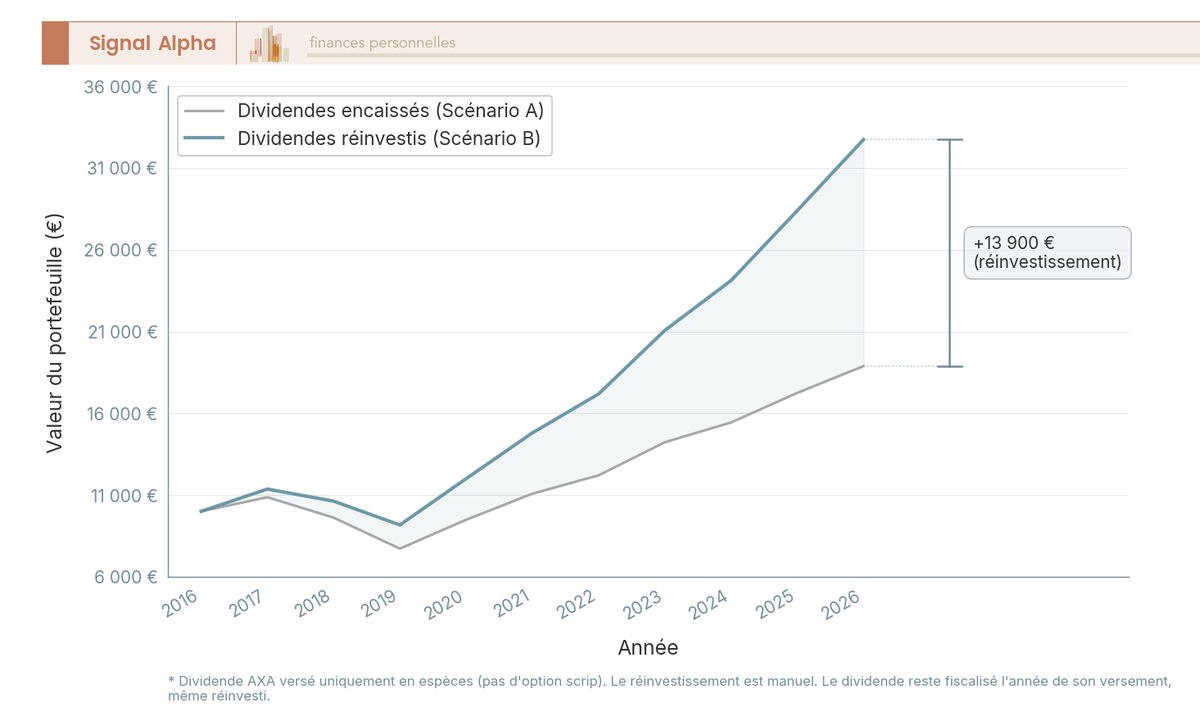The height and width of the screenshot is (721, 1200).
Task: Click the '36 000 €' y-axis label
Action: tap(118, 87)
